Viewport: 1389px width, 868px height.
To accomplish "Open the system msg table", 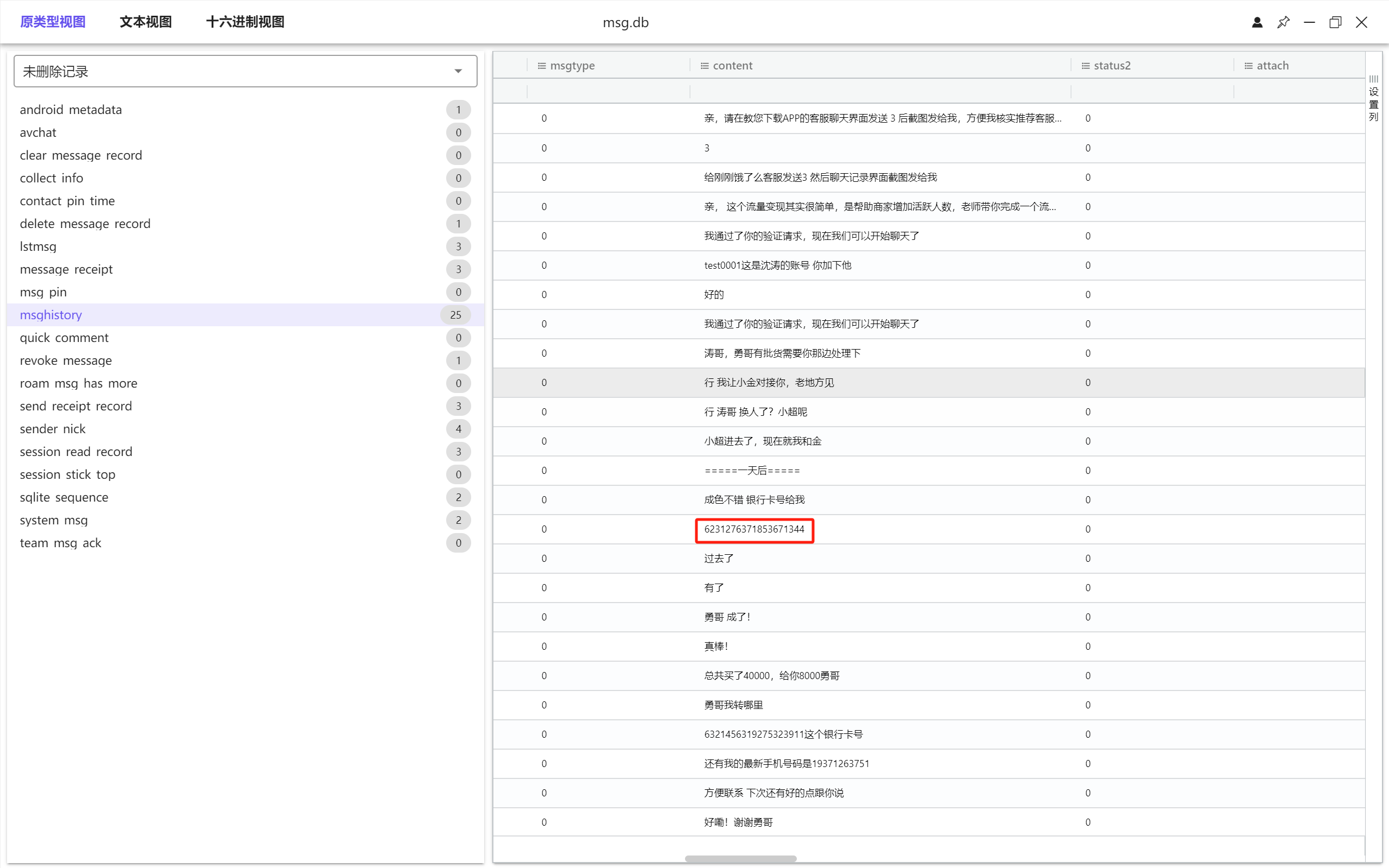I will (54, 520).
